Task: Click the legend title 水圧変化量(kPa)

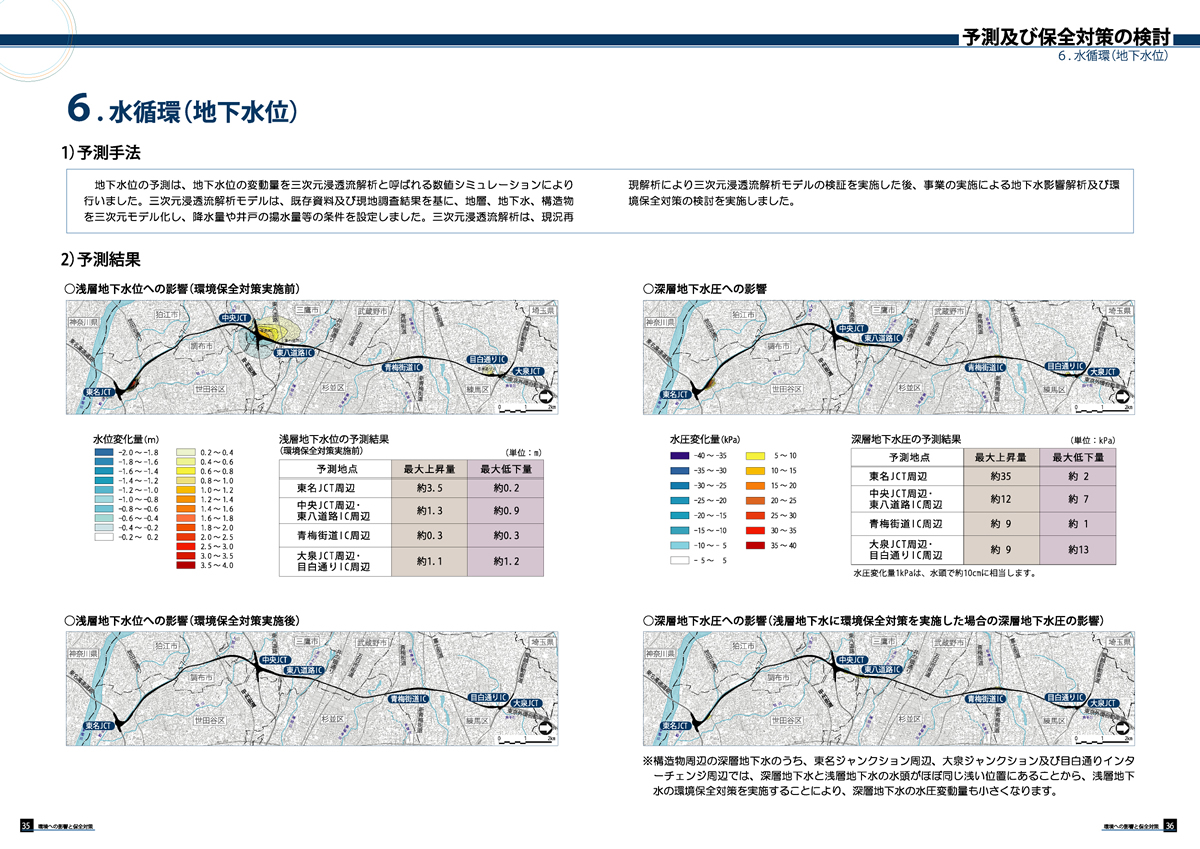Action: click(704, 439)
